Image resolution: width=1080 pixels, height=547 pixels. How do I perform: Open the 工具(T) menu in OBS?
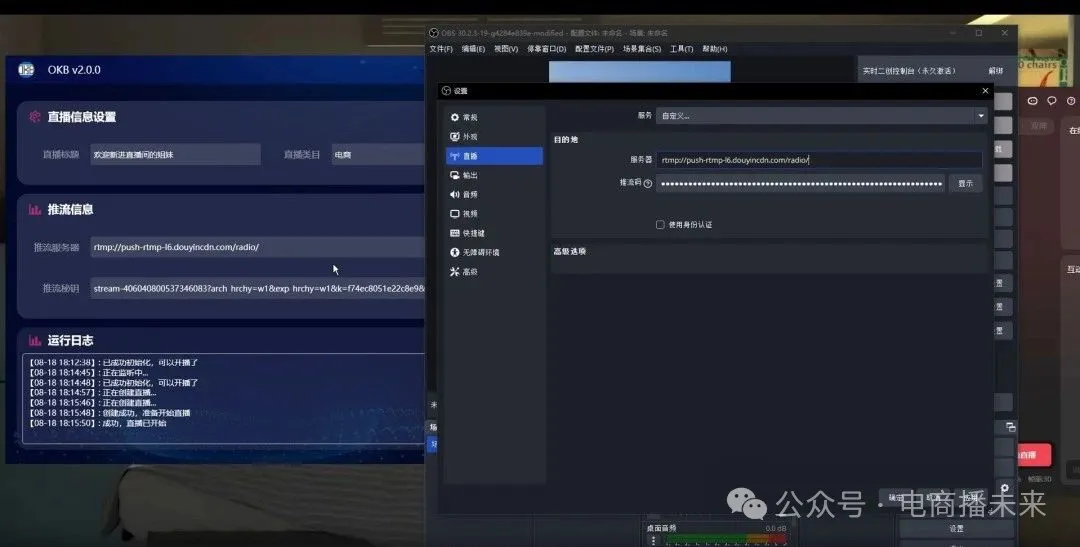(682, 49)
